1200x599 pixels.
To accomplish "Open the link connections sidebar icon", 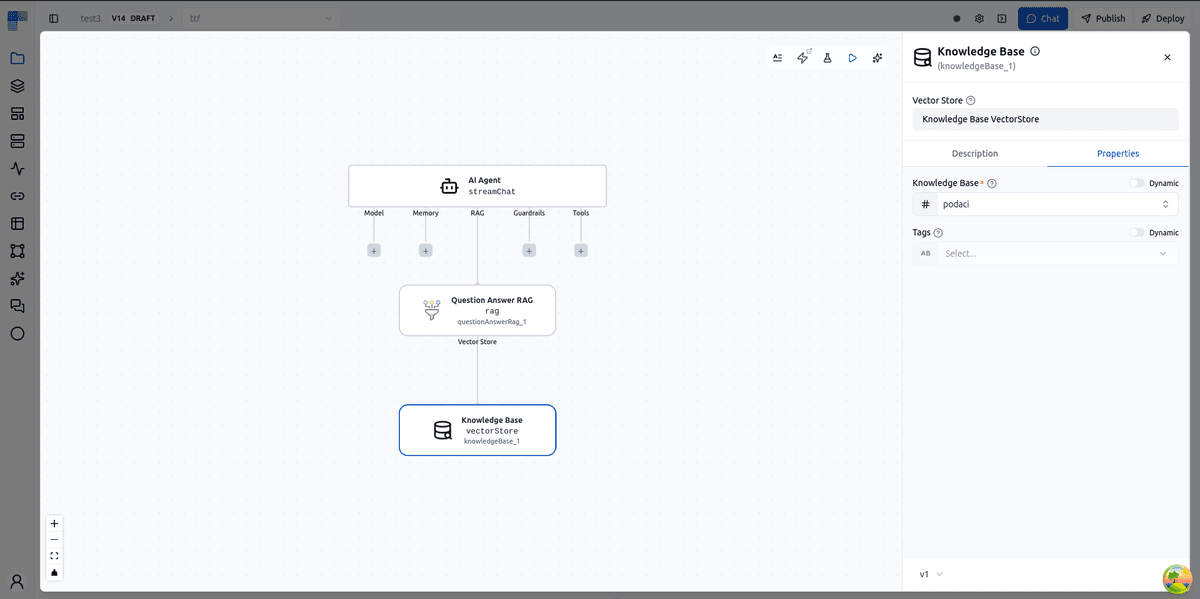I will pyautogui.click(x=17, y=196).
